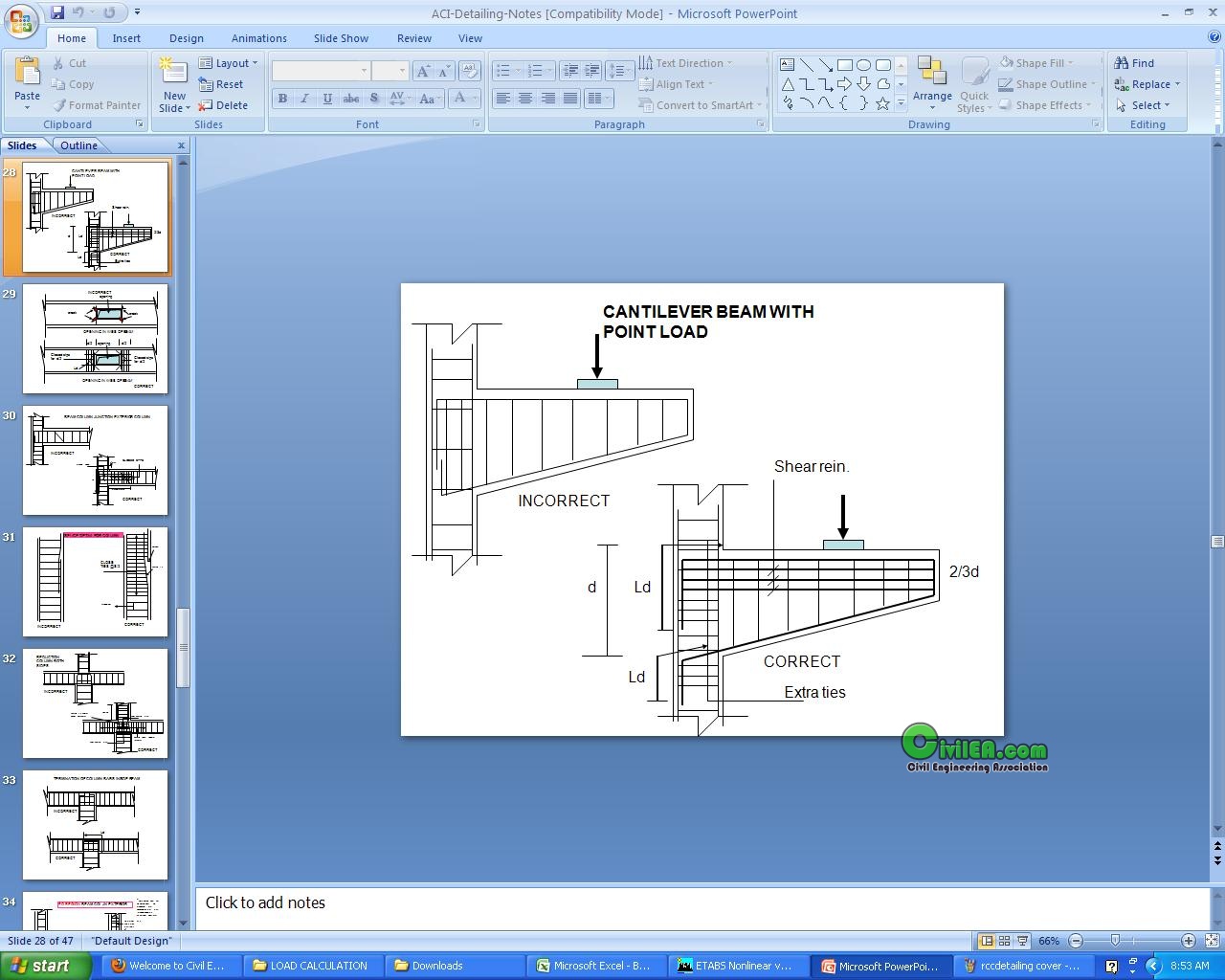Select slide 30 thumbnail
The image size is (1225, 980).
(95, 460)
